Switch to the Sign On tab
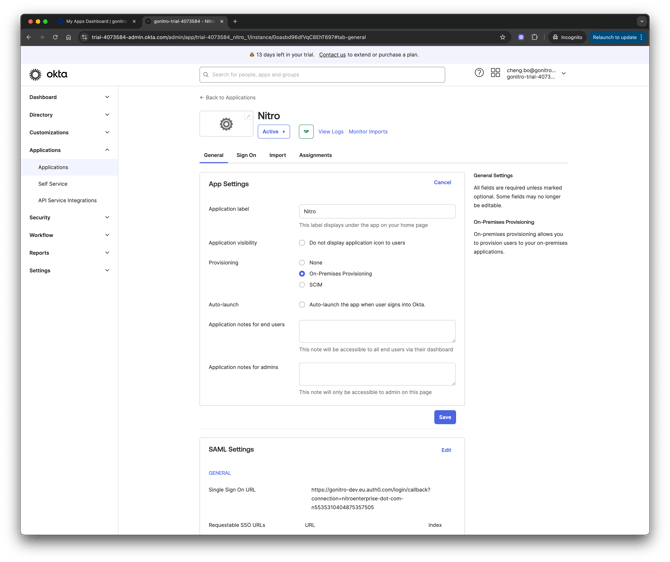Viewport: 670px width, 562px height. pos(246,155)
